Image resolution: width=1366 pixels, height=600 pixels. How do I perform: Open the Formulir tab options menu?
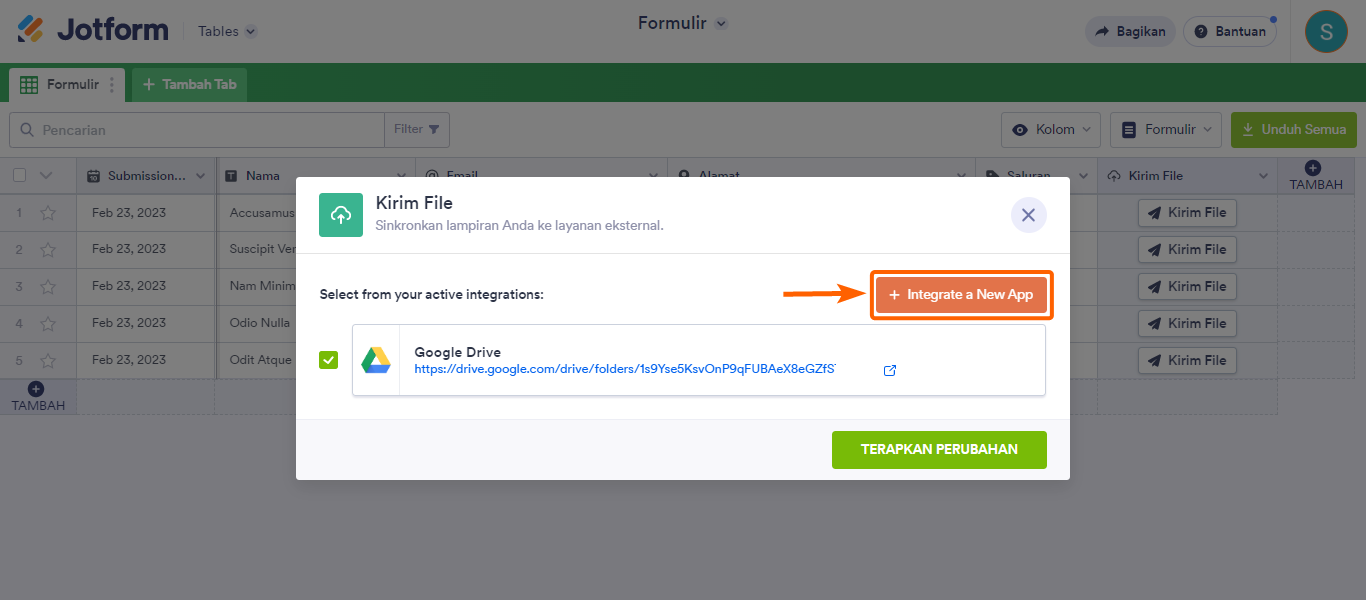point(112,85)
